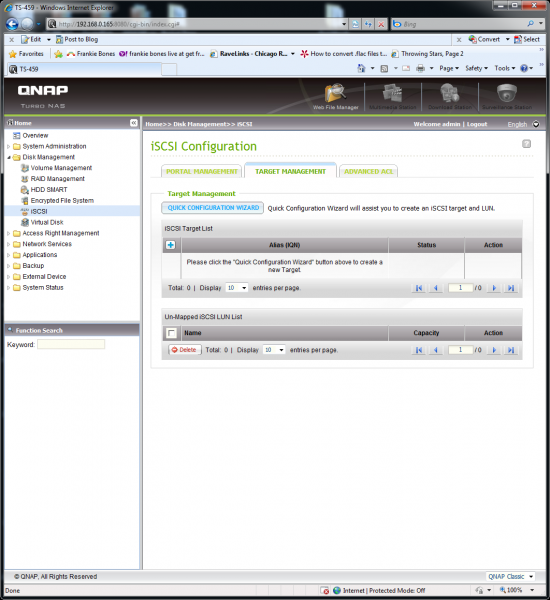Click Quick Configuration Wizard button
The image size is (550, 600).
point(213,208)
